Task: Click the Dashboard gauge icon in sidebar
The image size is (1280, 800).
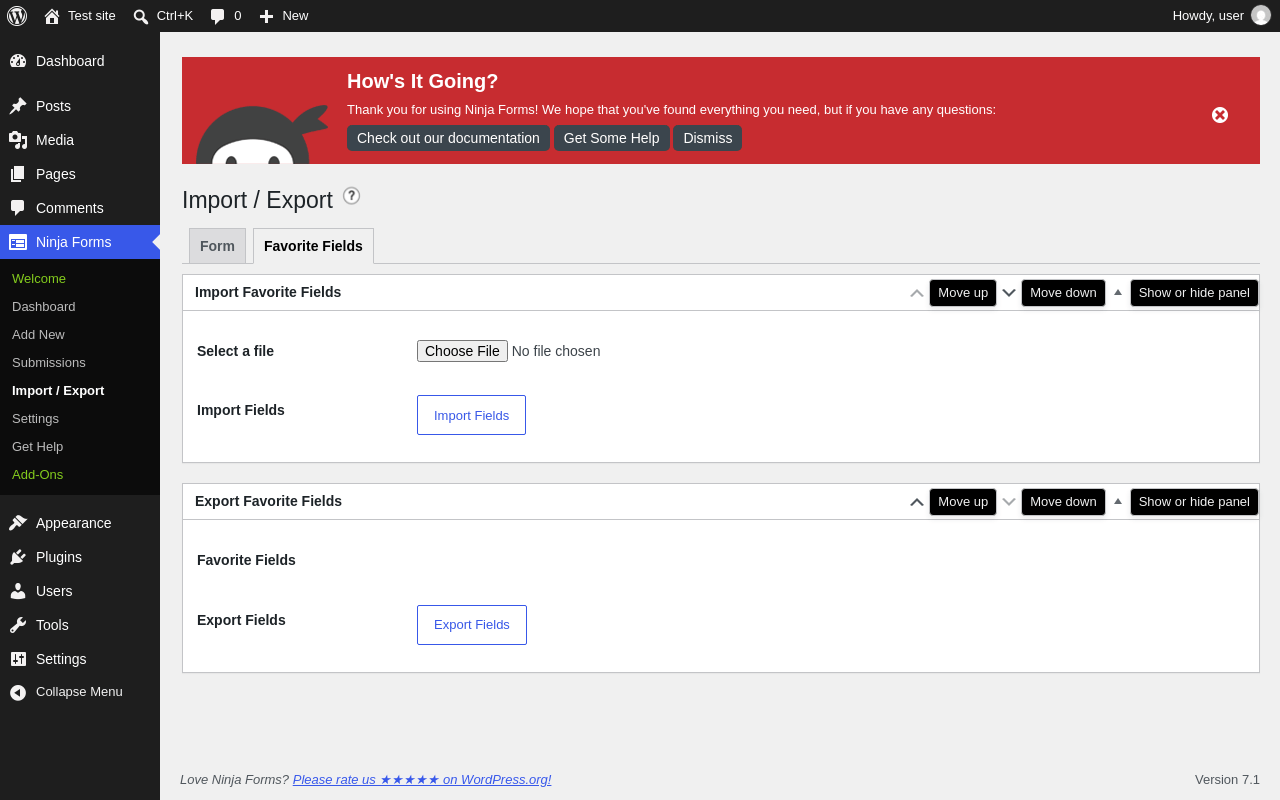Action: pos(18,61)
